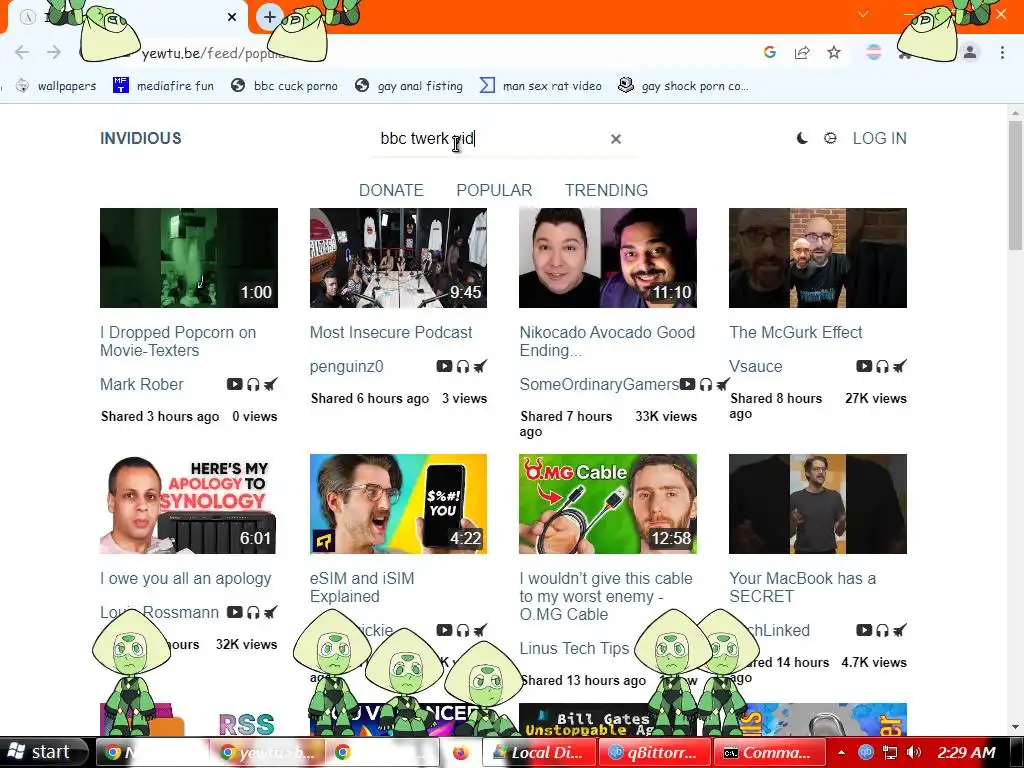Switch to the TRENDING feed
1024x768 pixels.
(606, 190)
